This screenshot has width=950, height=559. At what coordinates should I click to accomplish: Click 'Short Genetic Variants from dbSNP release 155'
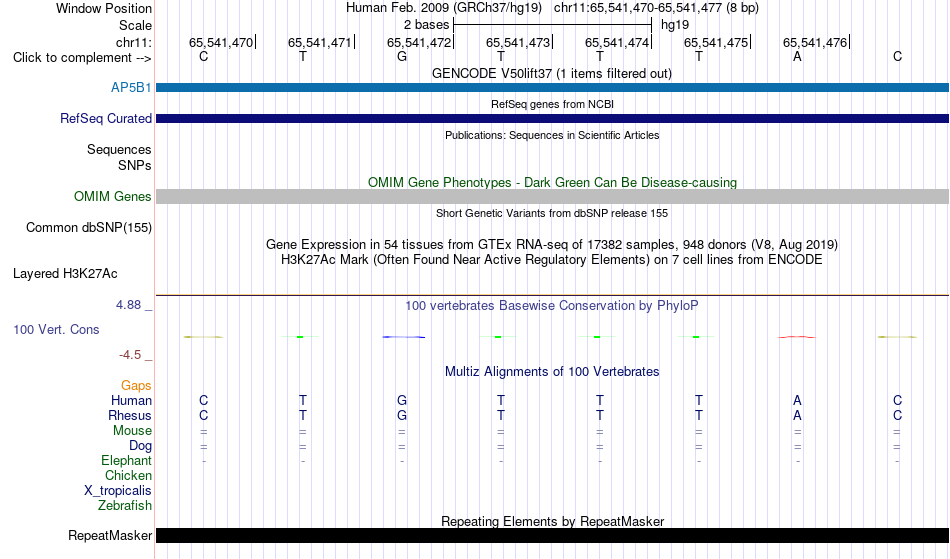[552, 213]
